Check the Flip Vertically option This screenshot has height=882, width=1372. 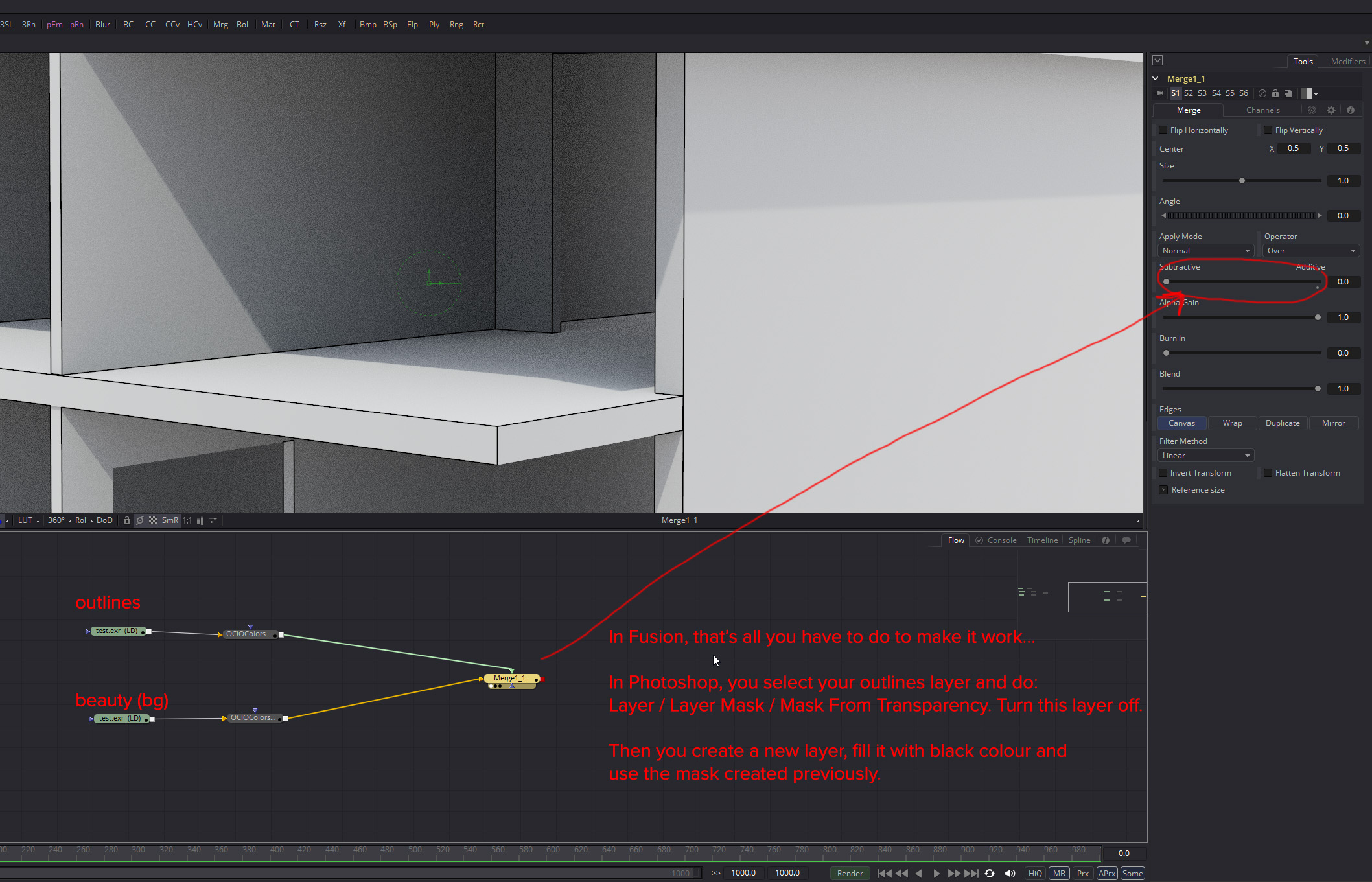click(x=1268, y=130)
